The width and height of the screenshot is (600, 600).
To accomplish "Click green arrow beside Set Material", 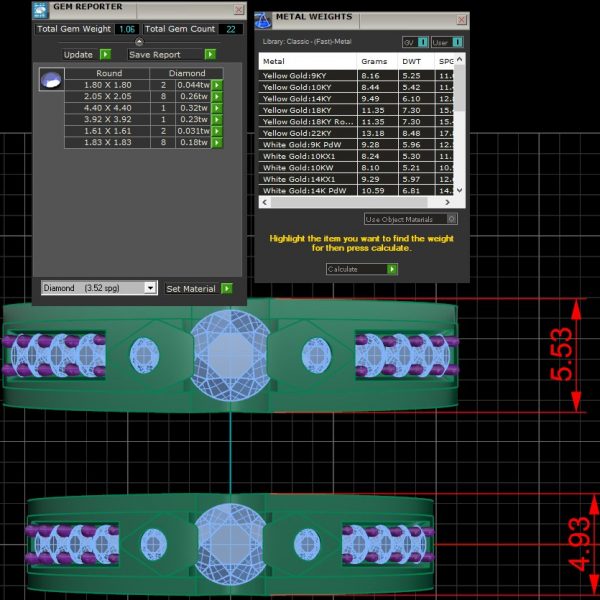I will (x=227, y=289).
